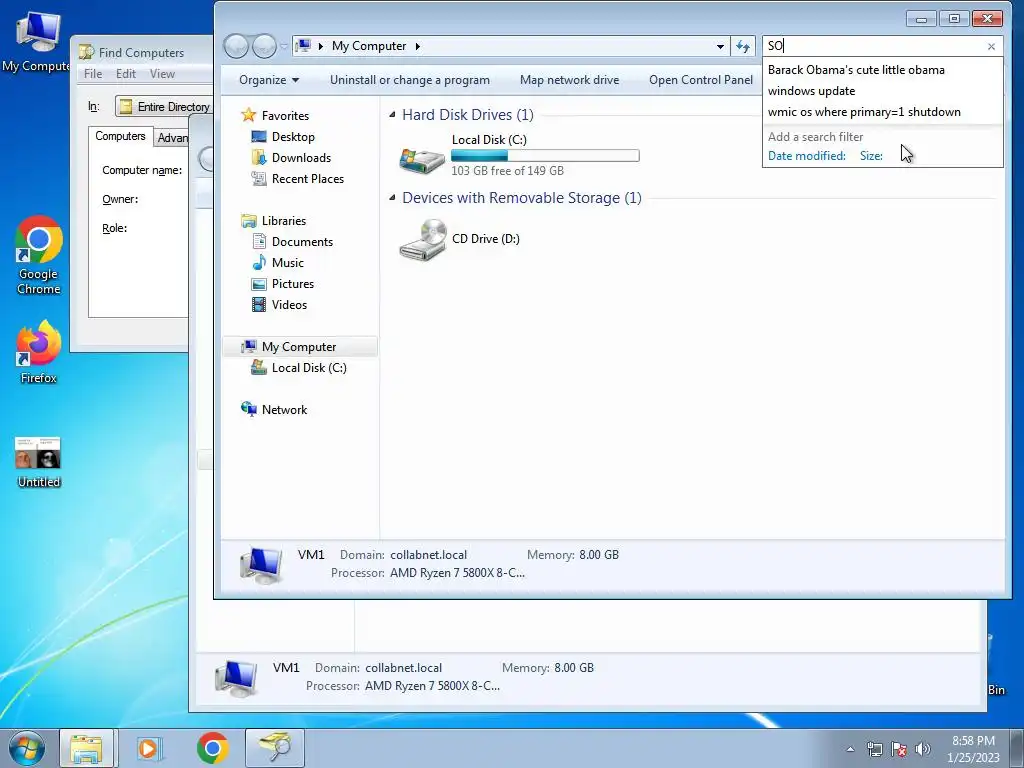1024x768 pixels.
Task: Open the Organize dropdown menu
Action: (x=269, y=80)
